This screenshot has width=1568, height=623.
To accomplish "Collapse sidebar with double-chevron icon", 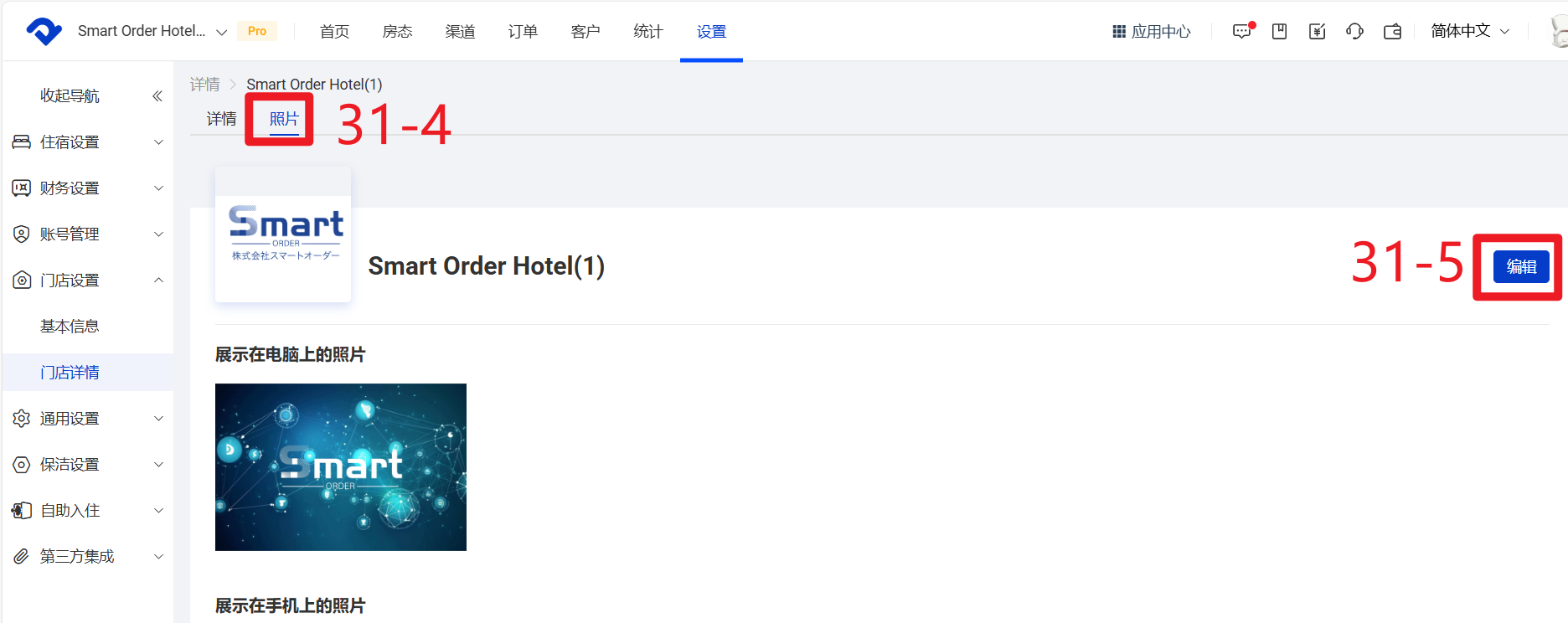I will 157,96.
